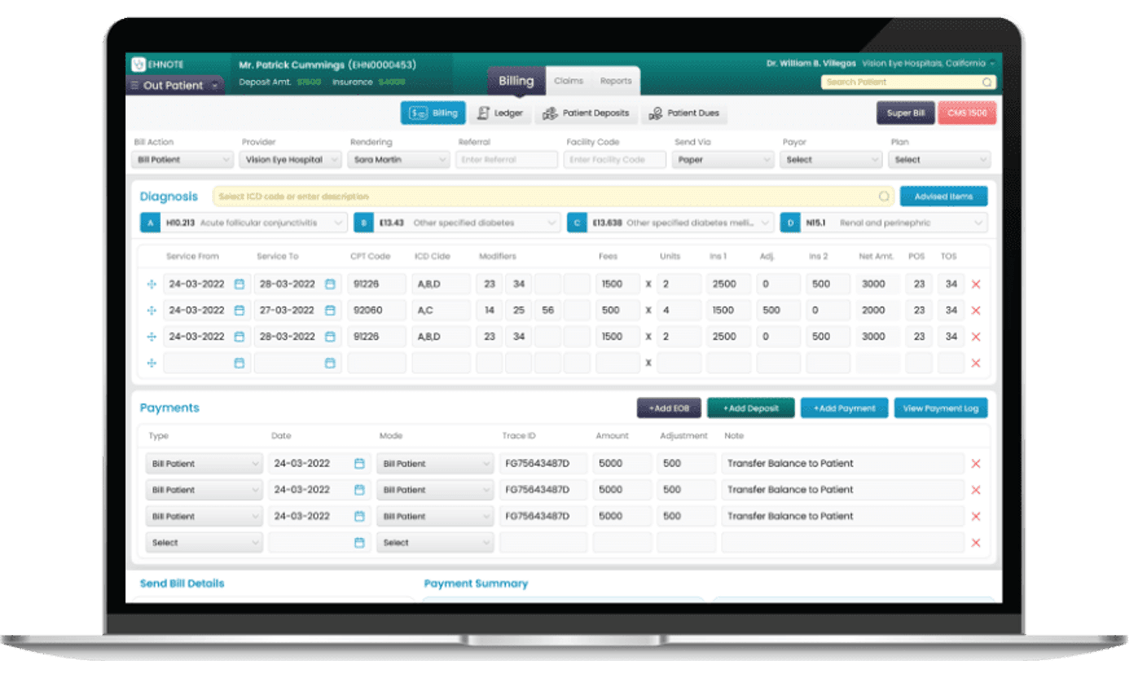Click the Super Bill button

[905, 113]
